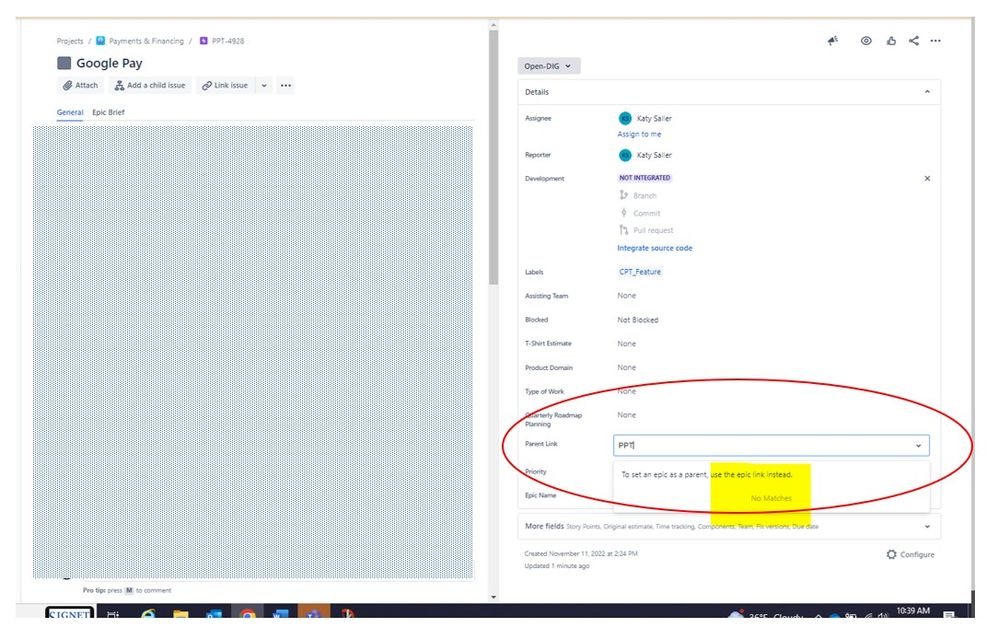The height and width of the screenshot is (629, 998).
Task: Click the Projects breadcrumb link
Action: pyautogui.click(x=70, y=41)
